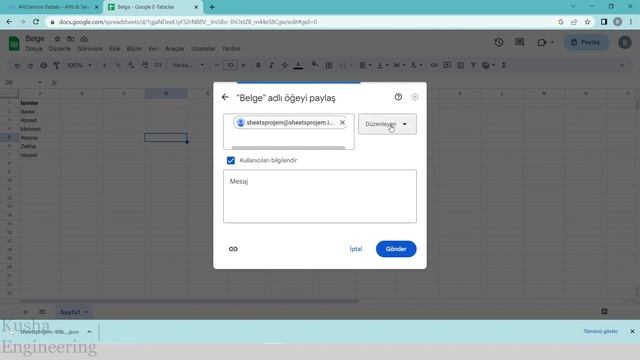The width and height of the screenshot is (640, 360).
Task: Expand the downloaded json file options
Action: [89, 332]
